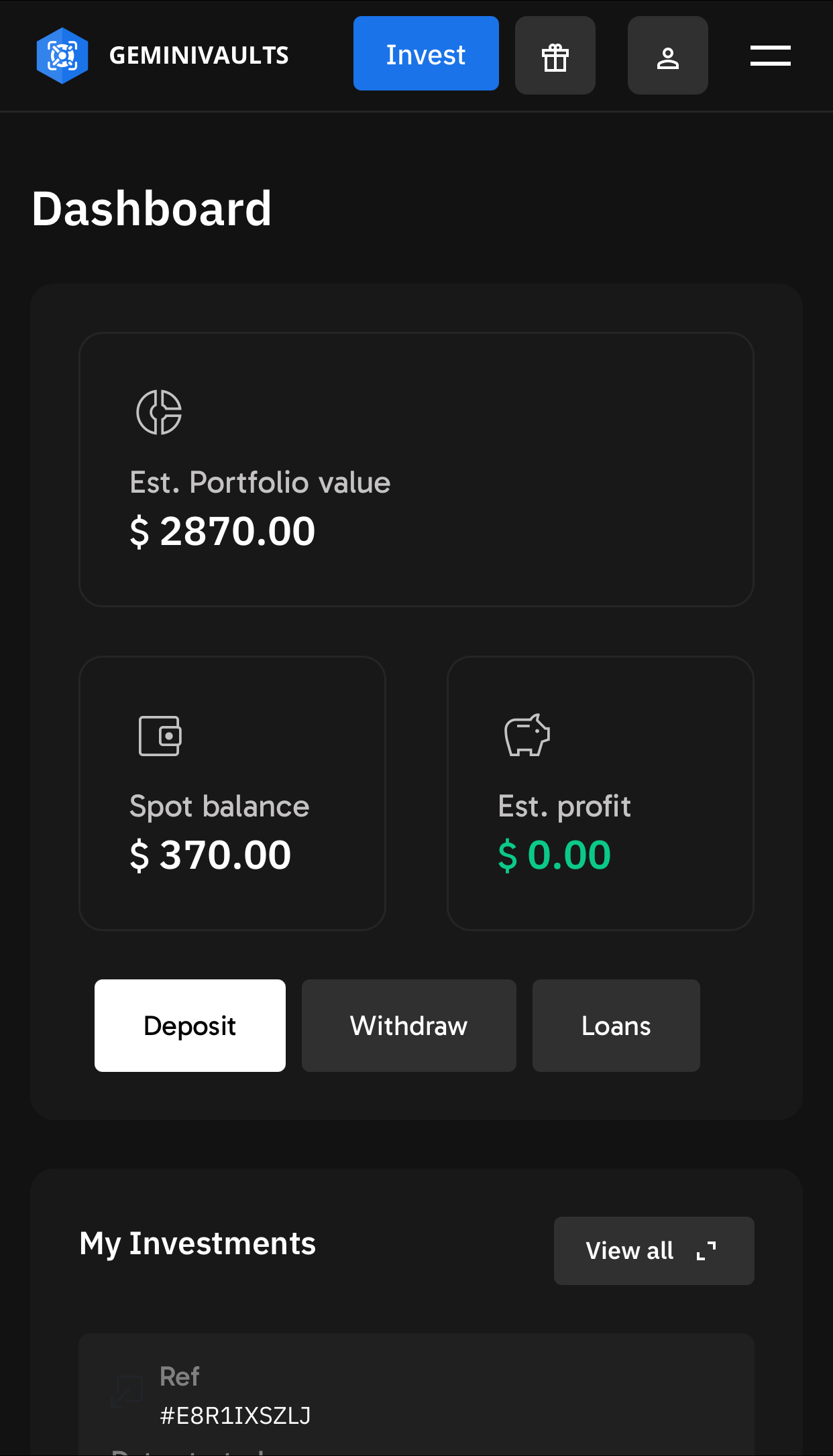Click the spot balance wallet icon
This screenshot has width=833, height=1456.
pos(160,736)
